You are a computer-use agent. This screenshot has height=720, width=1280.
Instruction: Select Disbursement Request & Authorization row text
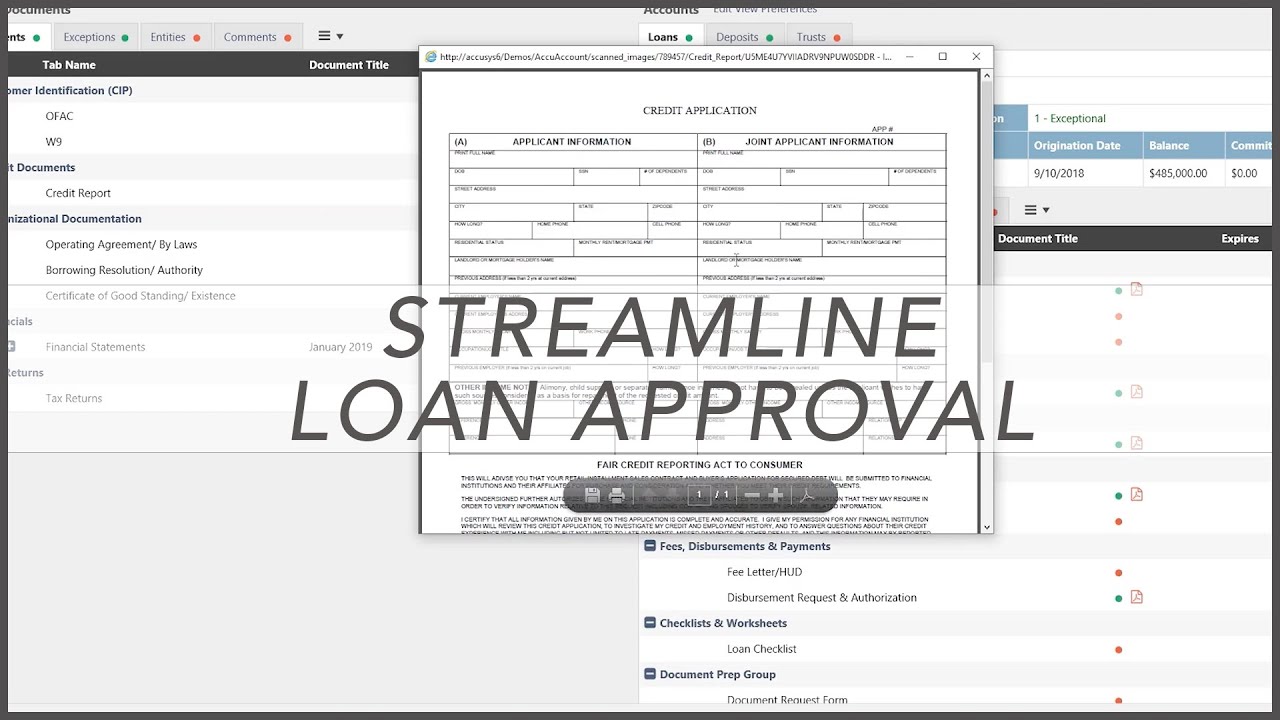[822, 598]
